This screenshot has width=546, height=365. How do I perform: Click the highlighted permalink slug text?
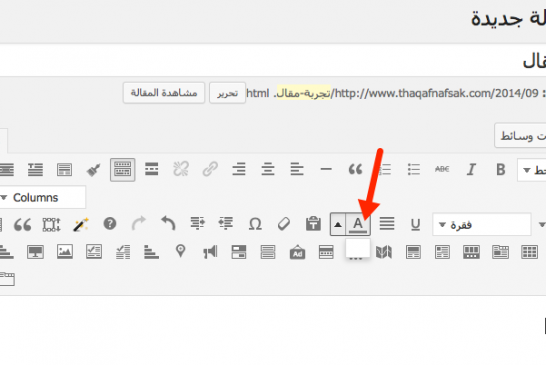[303, 93]
